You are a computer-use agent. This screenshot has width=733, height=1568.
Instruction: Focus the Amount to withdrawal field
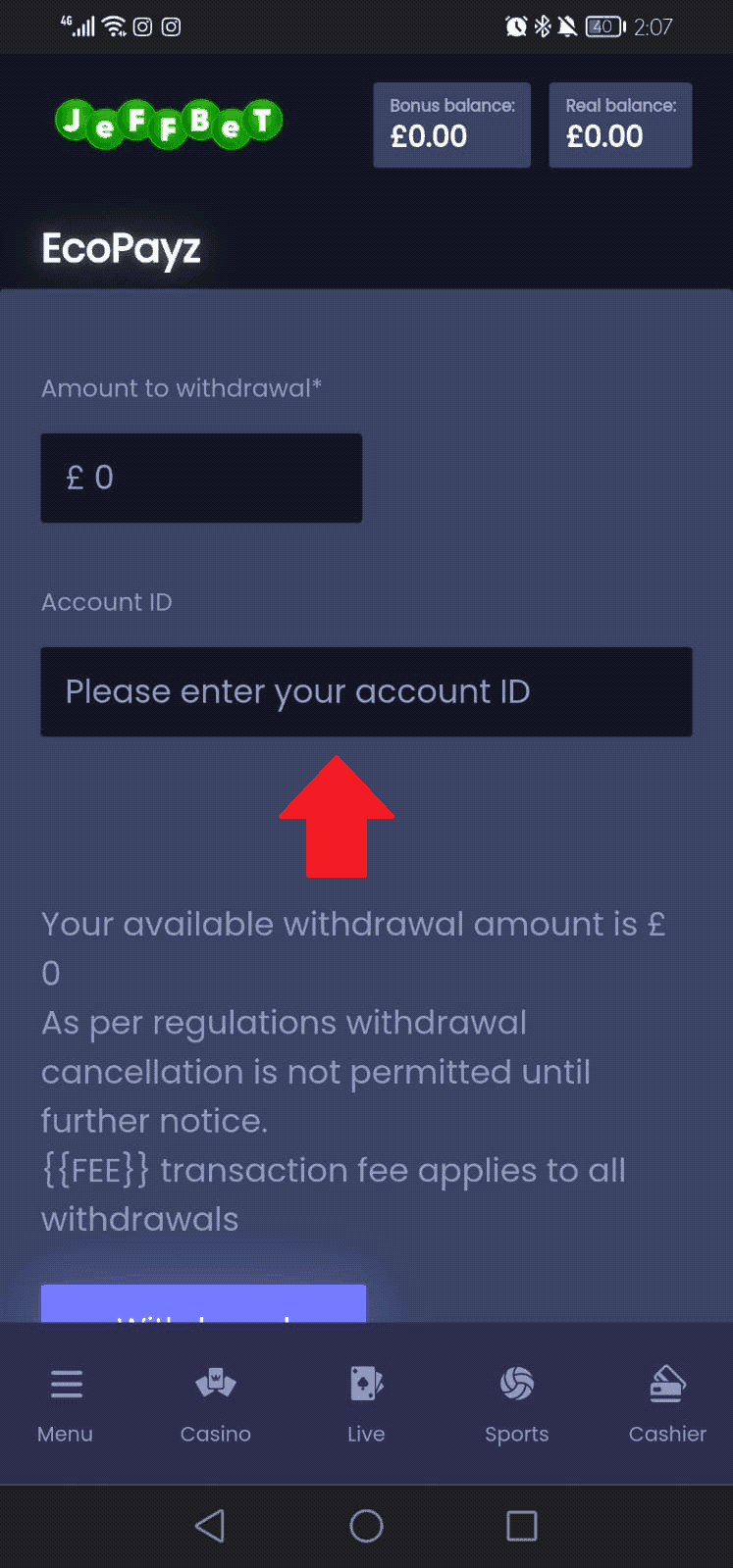201,478
